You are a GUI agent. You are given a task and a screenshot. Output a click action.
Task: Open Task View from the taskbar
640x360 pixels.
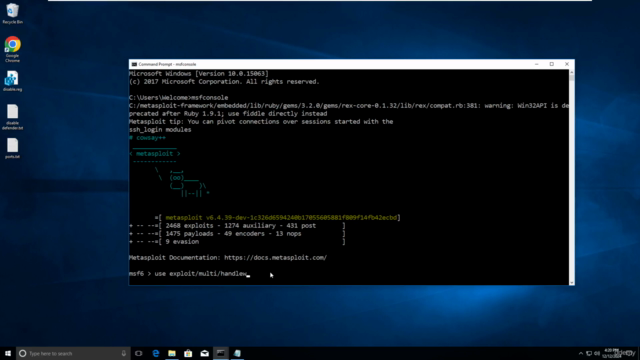[x=139, y=353]
